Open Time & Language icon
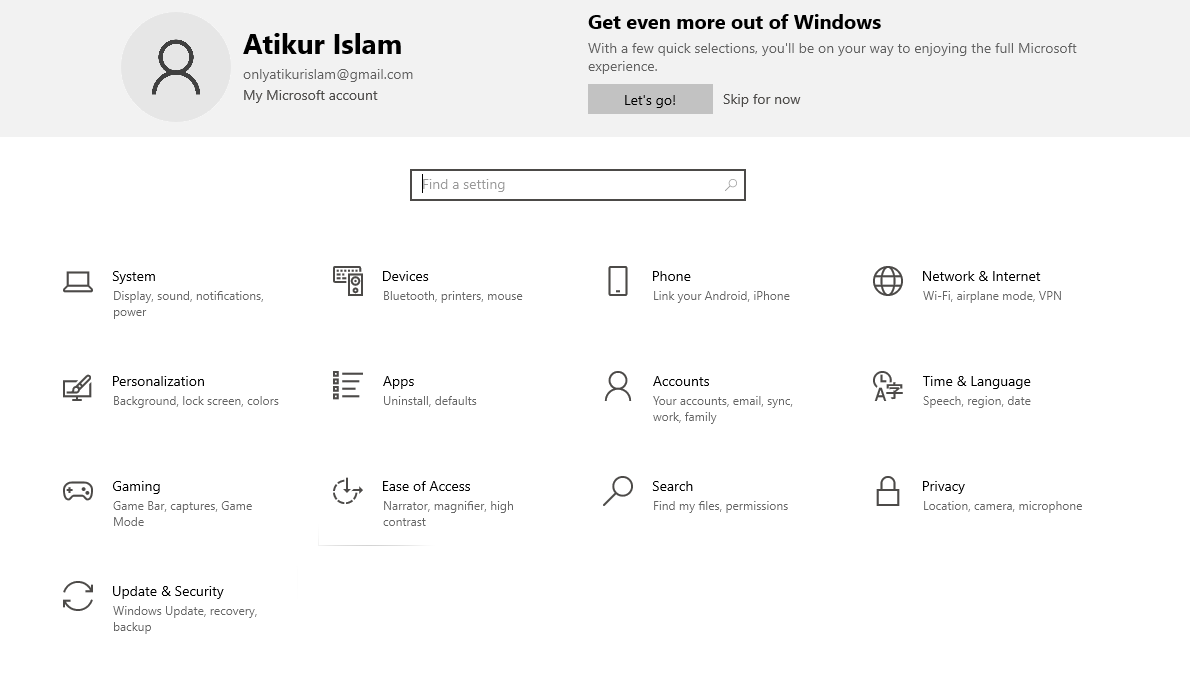The height and width of the screenshot is (691, 1190). (x=888, y=387)
